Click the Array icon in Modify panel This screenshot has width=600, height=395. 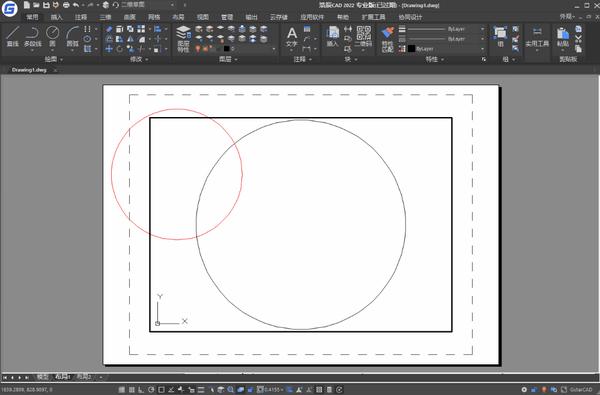tap(141, 29)
